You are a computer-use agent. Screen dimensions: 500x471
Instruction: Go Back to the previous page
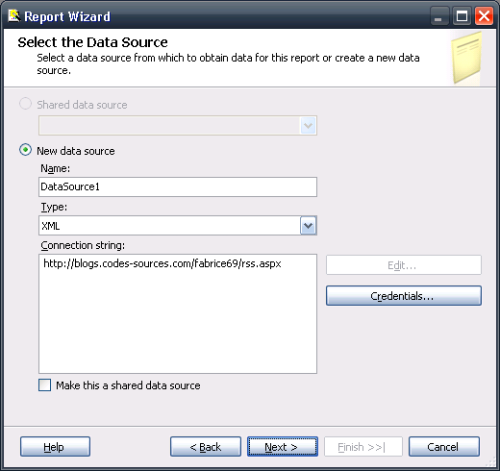[205, 447]
